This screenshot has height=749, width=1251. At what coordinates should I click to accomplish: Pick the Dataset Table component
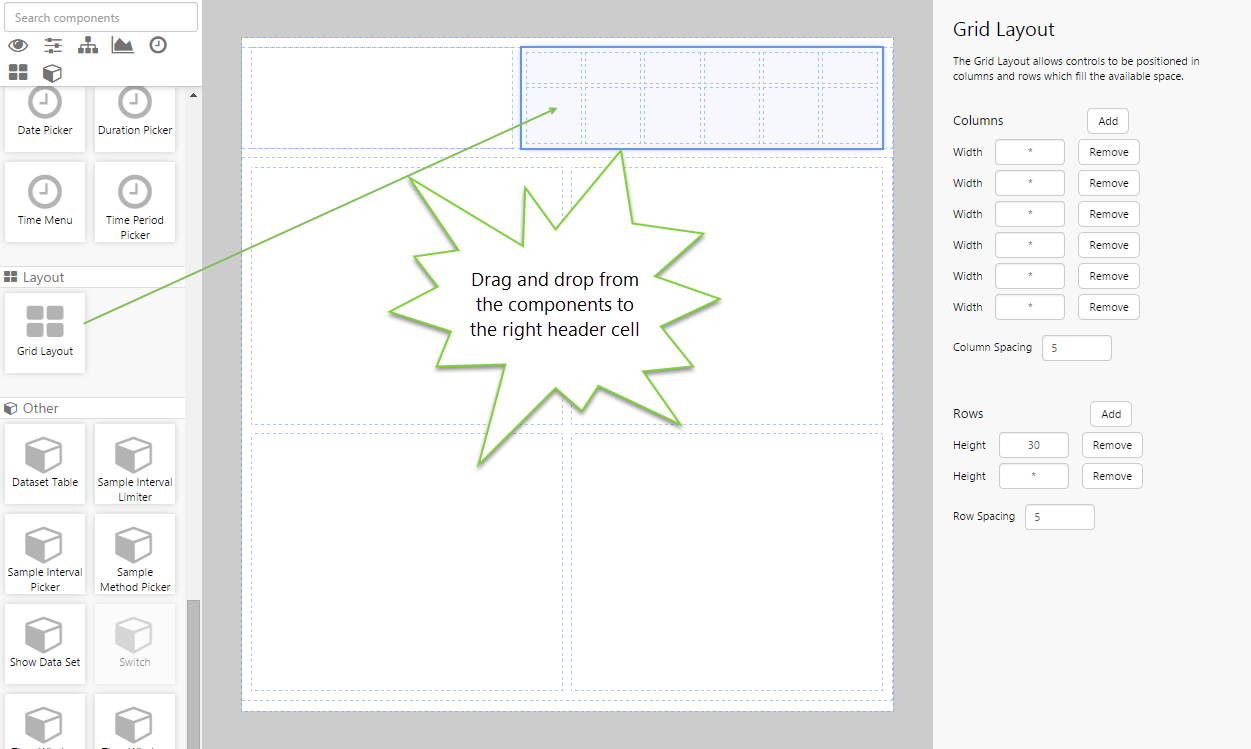[45, 463]
